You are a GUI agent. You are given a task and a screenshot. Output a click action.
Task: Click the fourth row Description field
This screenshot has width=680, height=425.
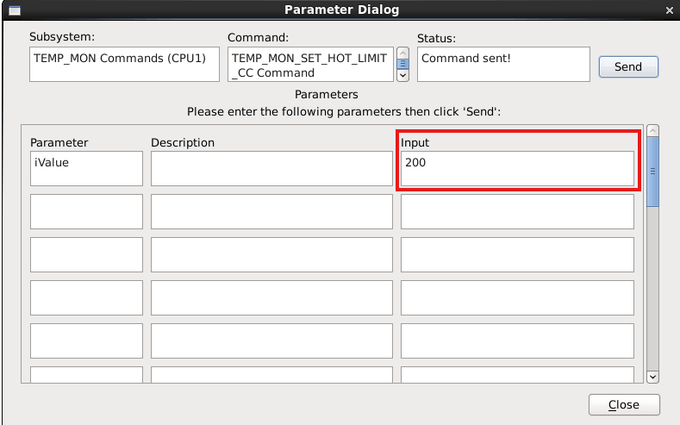271,298
